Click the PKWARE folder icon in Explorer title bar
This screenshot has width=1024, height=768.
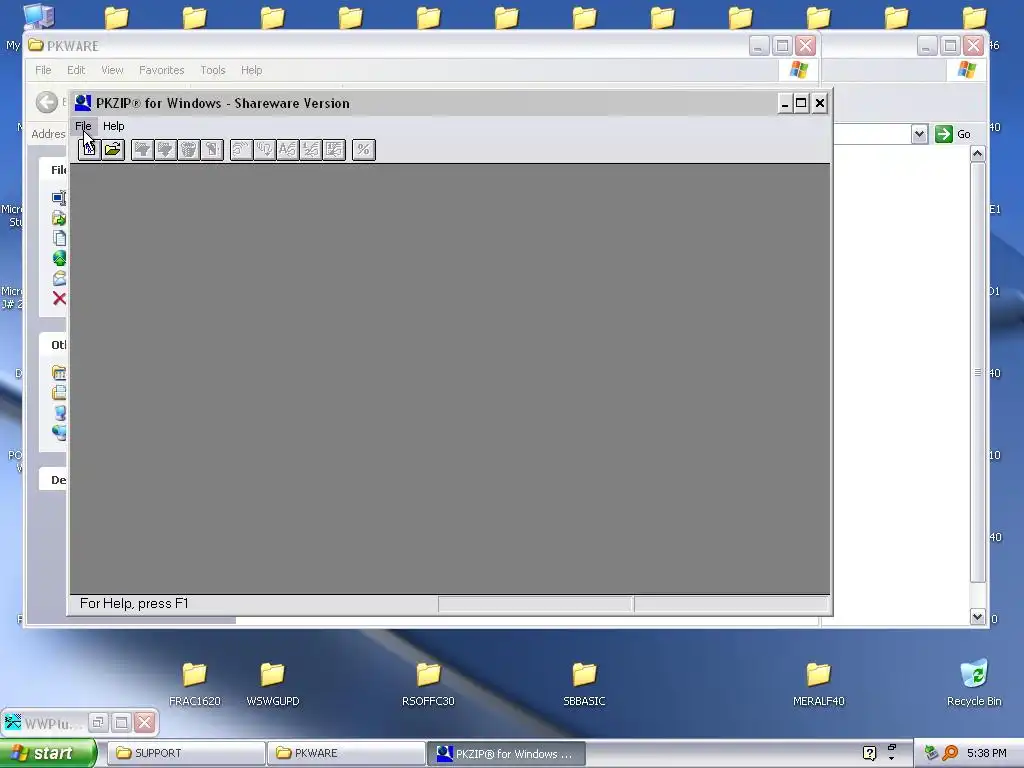[x=36, y=45]
